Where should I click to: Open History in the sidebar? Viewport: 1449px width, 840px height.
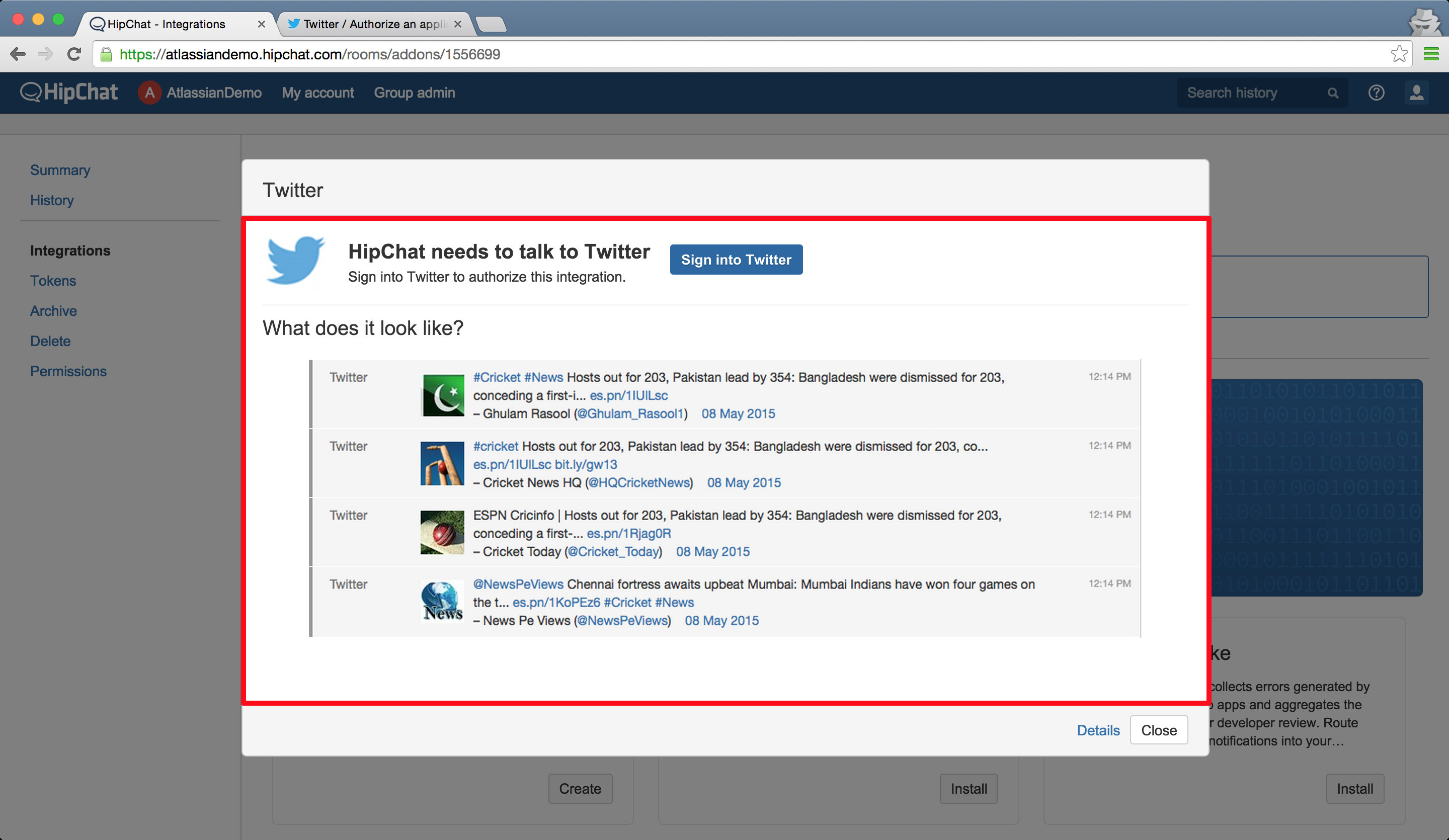(52, 200)
